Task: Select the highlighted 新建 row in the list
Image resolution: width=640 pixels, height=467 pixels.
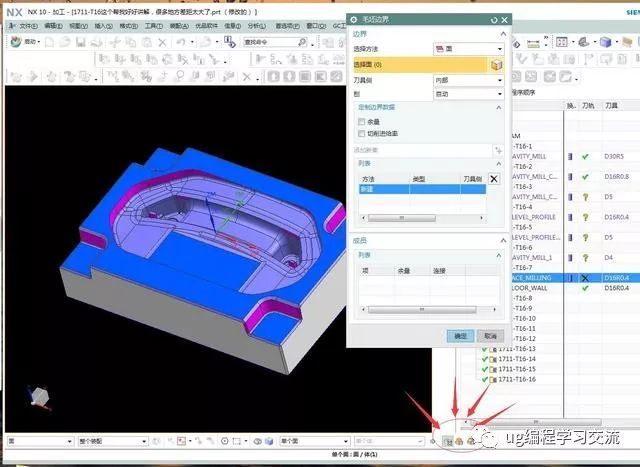Action: point(422,189)
